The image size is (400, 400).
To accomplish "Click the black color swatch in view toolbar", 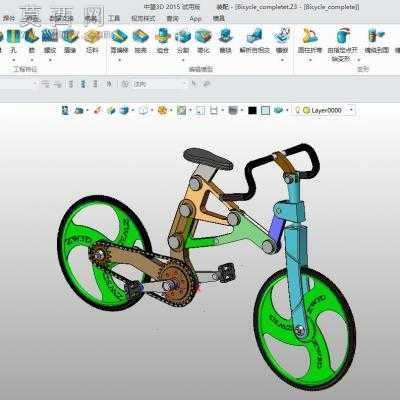I will 253,110.
